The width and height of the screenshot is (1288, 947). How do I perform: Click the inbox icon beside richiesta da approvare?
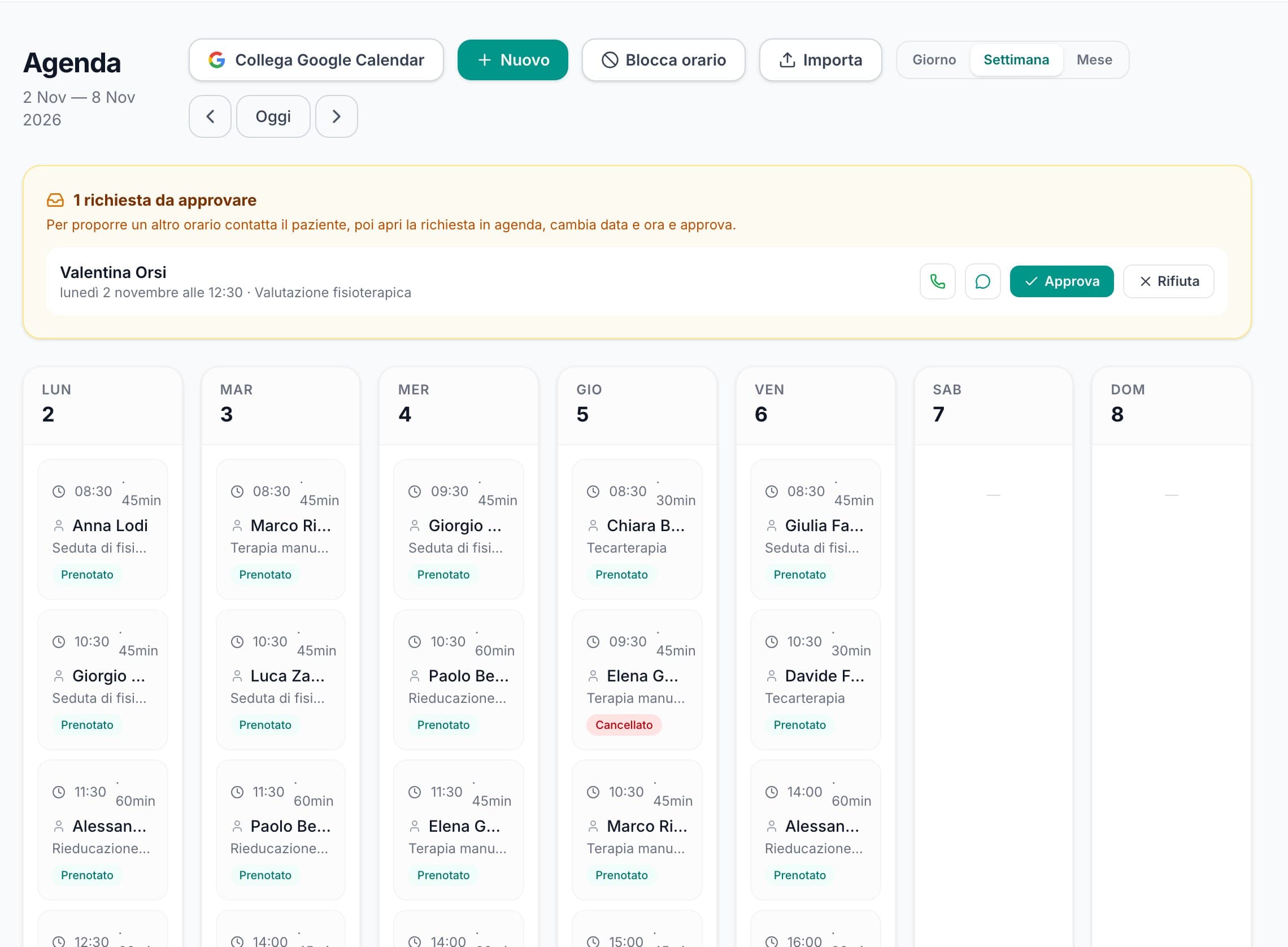click(55, 200)
